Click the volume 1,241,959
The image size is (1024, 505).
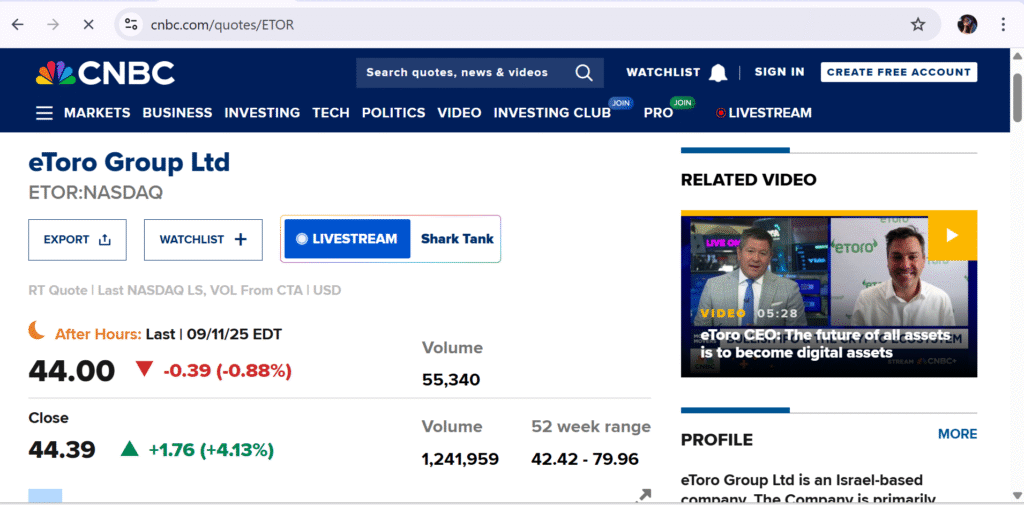[460, 459]
